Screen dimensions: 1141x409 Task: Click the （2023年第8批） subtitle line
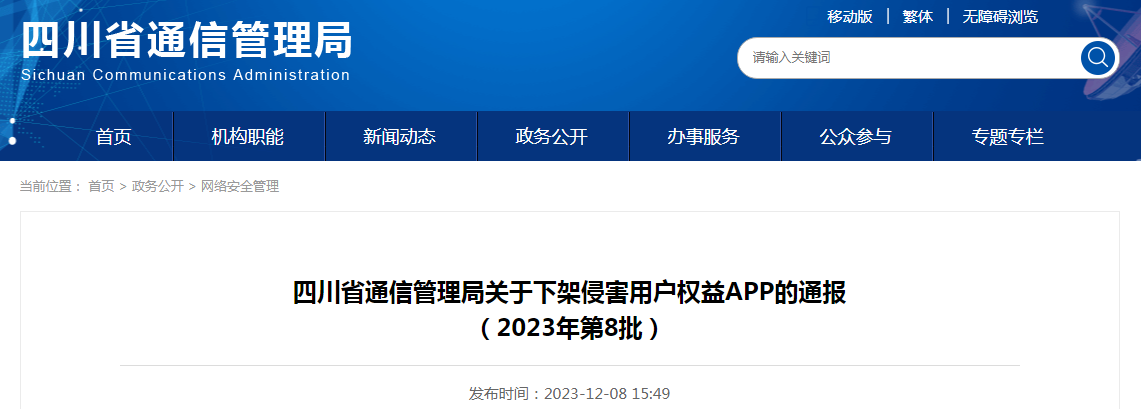pyautogui.click(x=569, y=328)
